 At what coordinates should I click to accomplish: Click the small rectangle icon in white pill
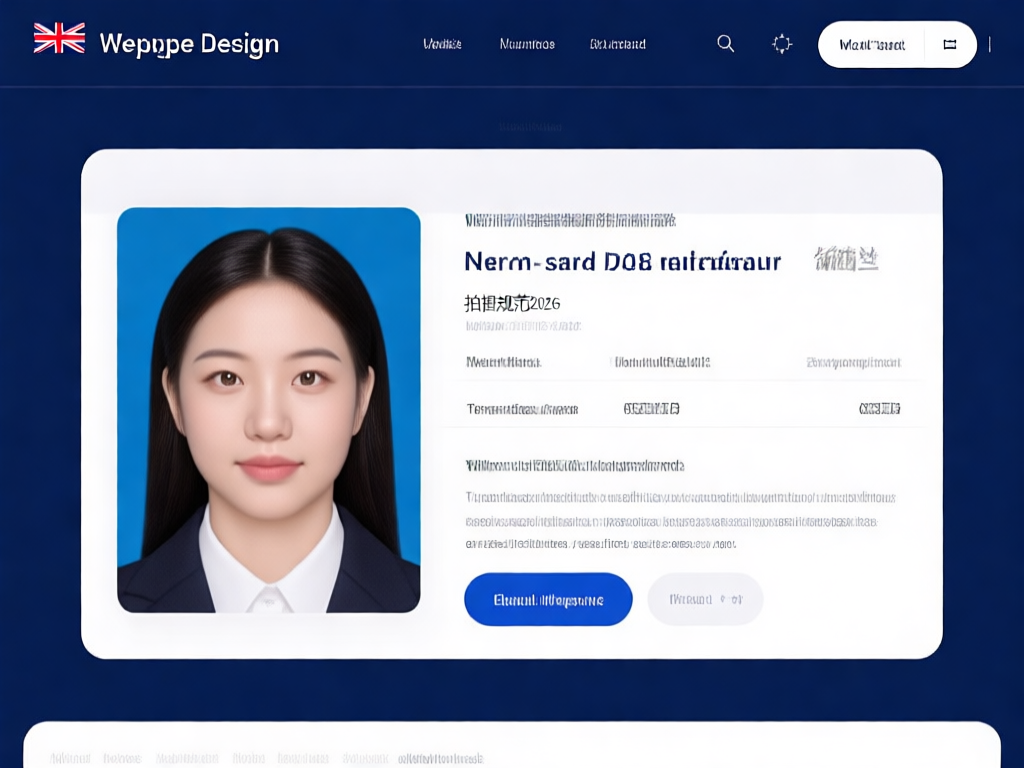coord(950,45)
